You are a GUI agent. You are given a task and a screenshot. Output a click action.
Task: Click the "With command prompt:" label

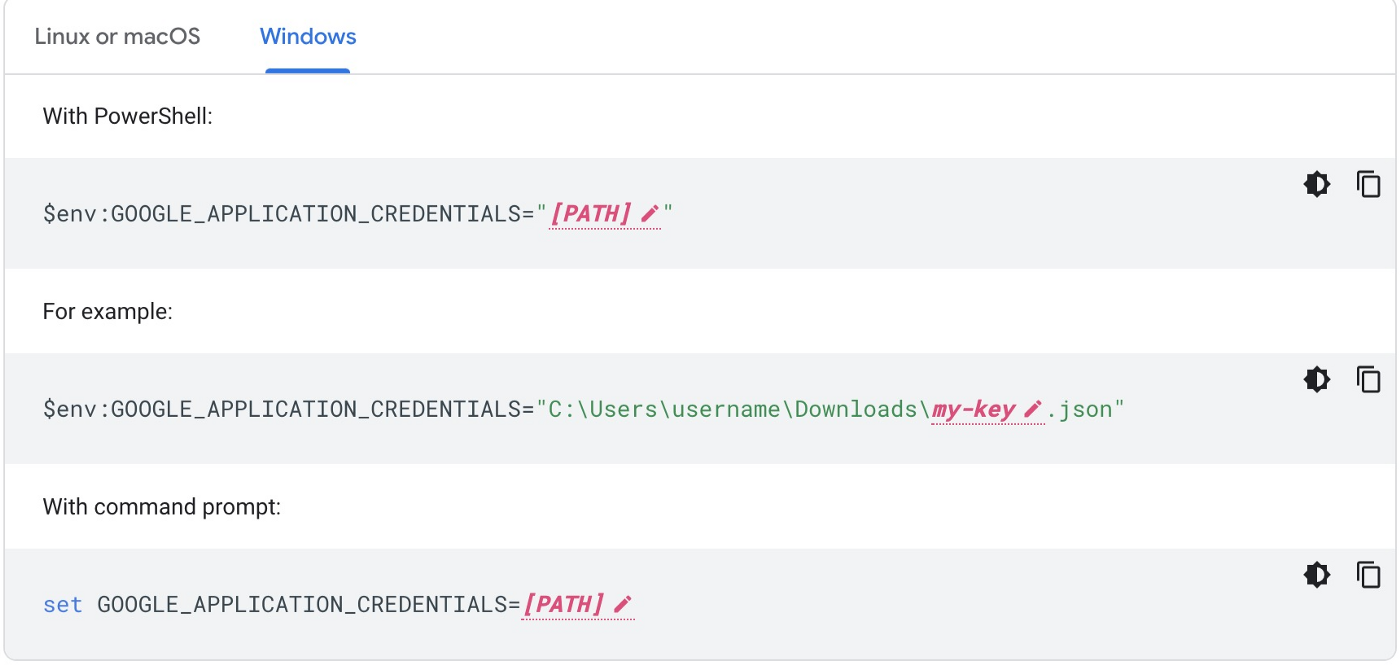coord(162,507)
